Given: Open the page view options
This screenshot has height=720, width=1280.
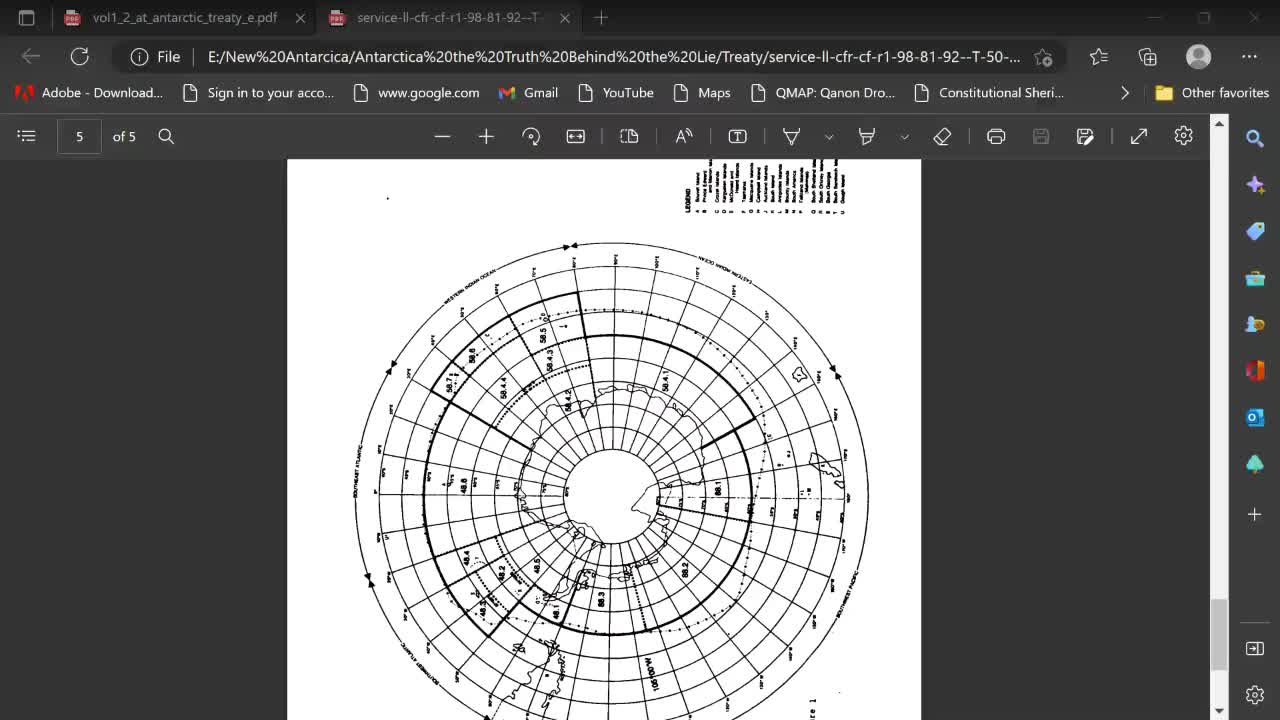Looking at the screenshot, I should [x=629, y=136].
